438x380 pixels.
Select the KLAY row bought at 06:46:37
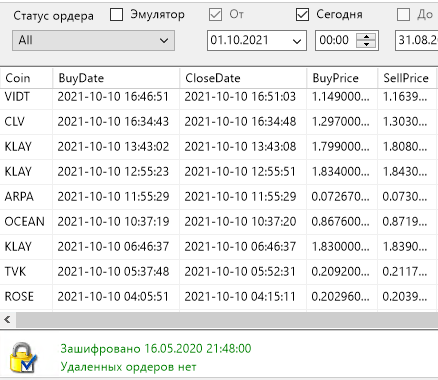tap(219, 247)
